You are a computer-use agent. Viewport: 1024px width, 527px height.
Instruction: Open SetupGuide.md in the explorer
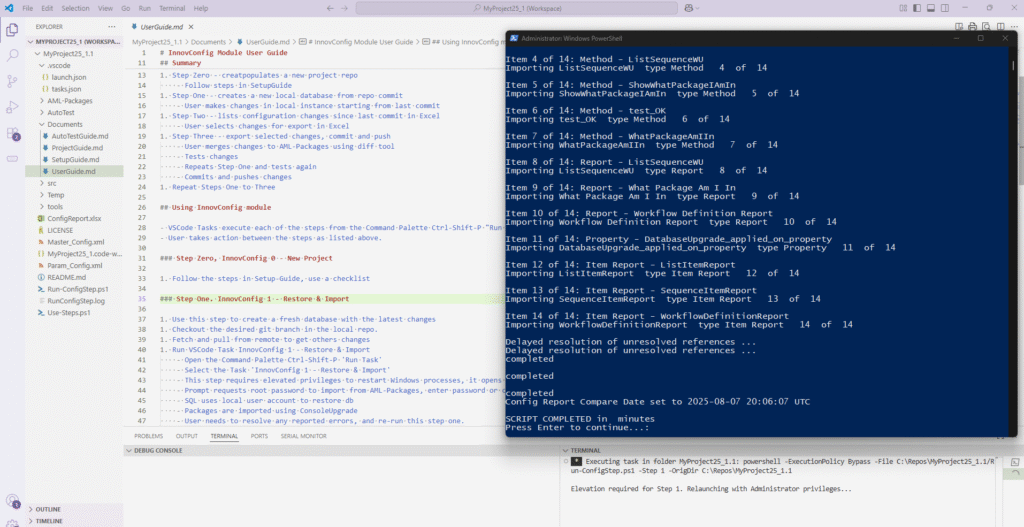pyautogui.click(x=74, y=159)
